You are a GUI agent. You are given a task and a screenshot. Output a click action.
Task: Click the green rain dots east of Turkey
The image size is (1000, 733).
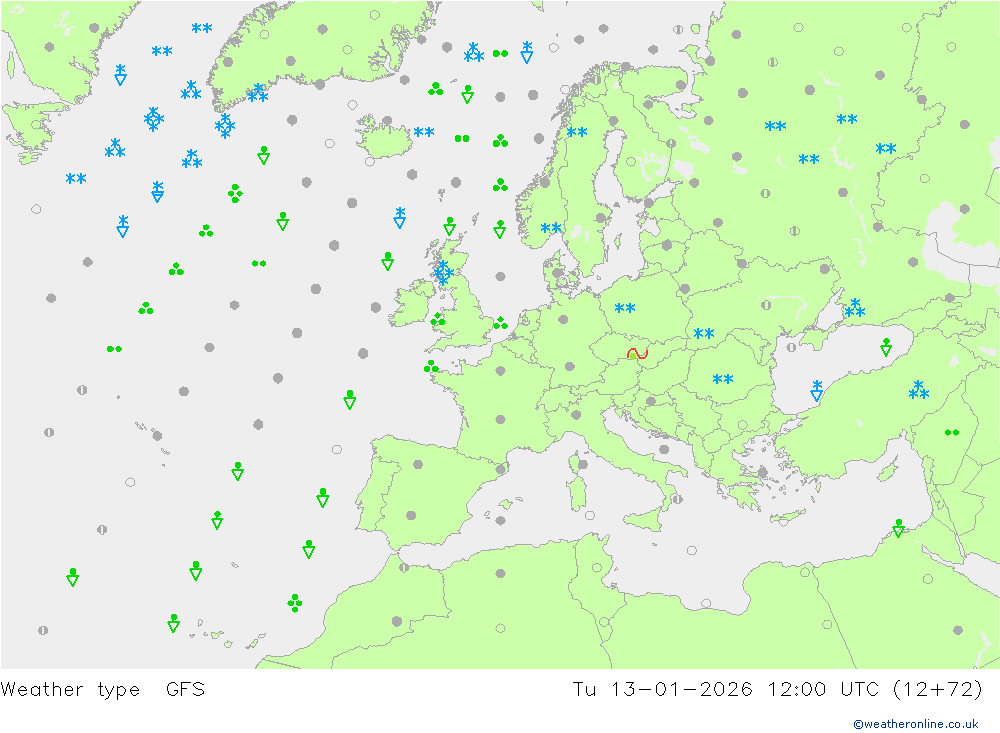point(952,433)
